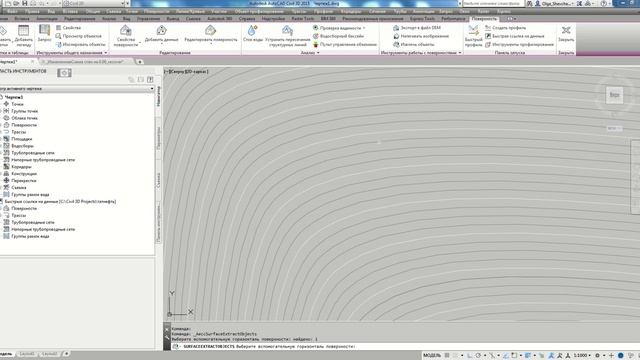Select Catchments (Водосборы) tree item

[x=22, y=146]
